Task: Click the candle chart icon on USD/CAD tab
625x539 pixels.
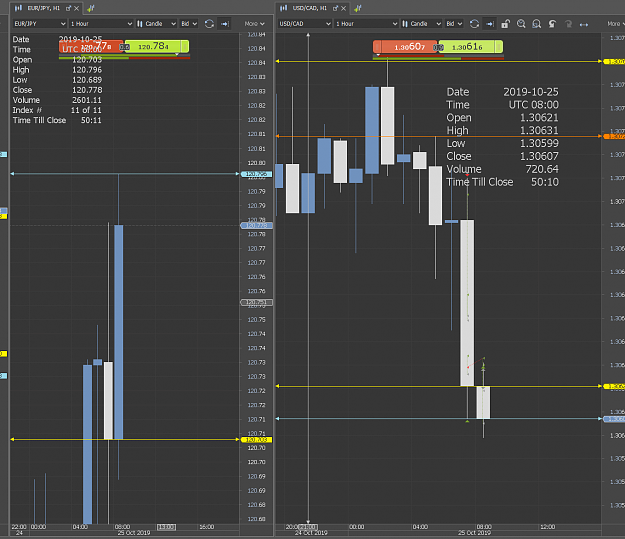Action: (x=283, y=8)
